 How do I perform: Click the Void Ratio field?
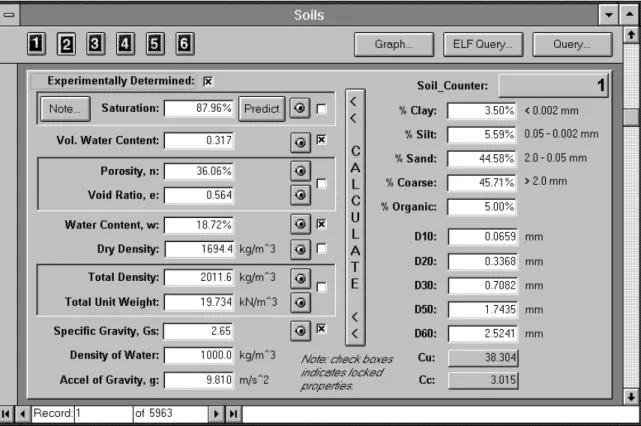(x=199, y=195)
